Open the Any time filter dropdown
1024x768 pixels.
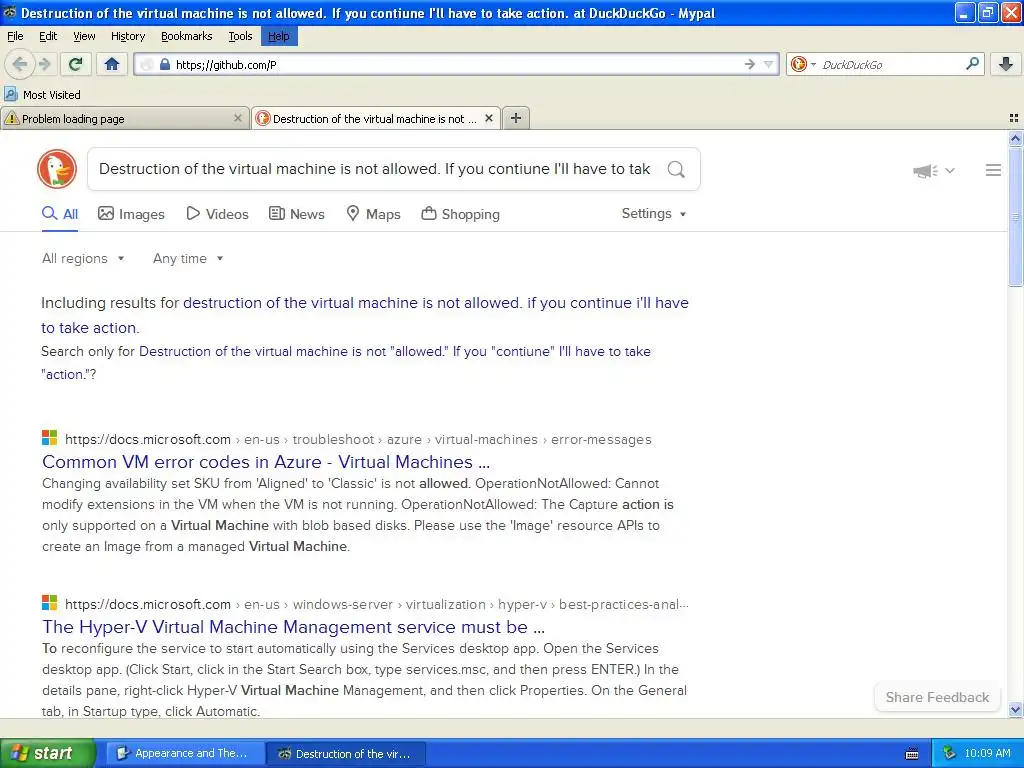[188, 259]
